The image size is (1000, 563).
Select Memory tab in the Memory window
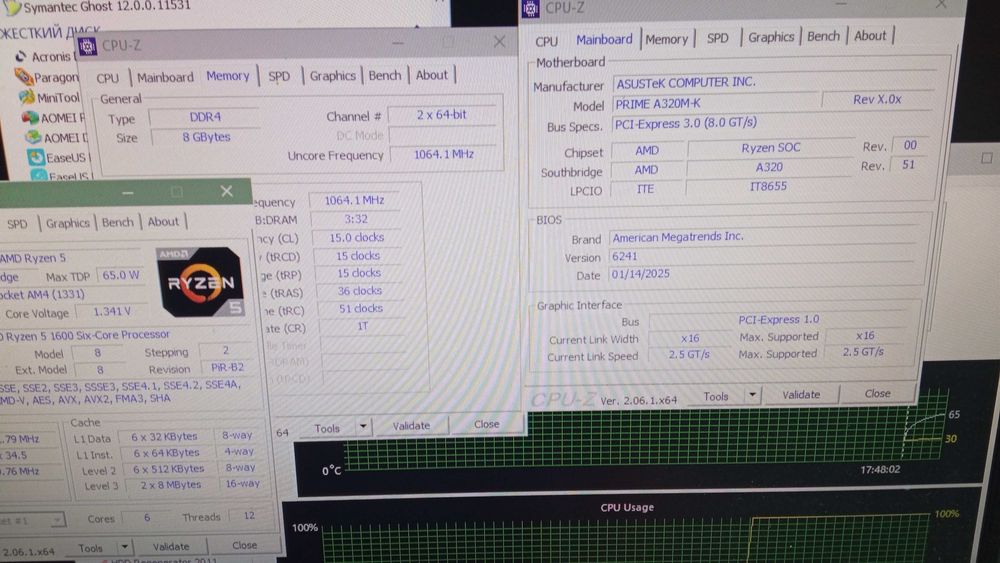tap(228, 76)
